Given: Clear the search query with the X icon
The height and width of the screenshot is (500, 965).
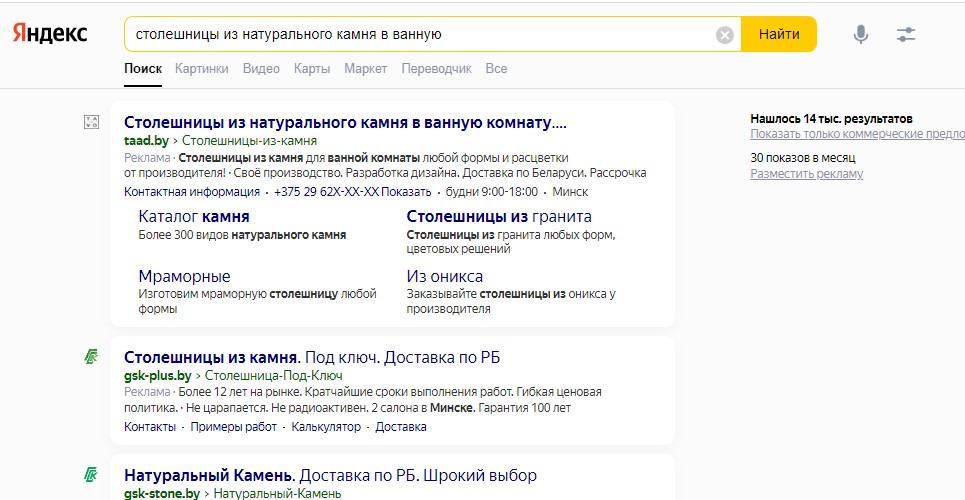Looking at the screenshot, I should (725, 35).
